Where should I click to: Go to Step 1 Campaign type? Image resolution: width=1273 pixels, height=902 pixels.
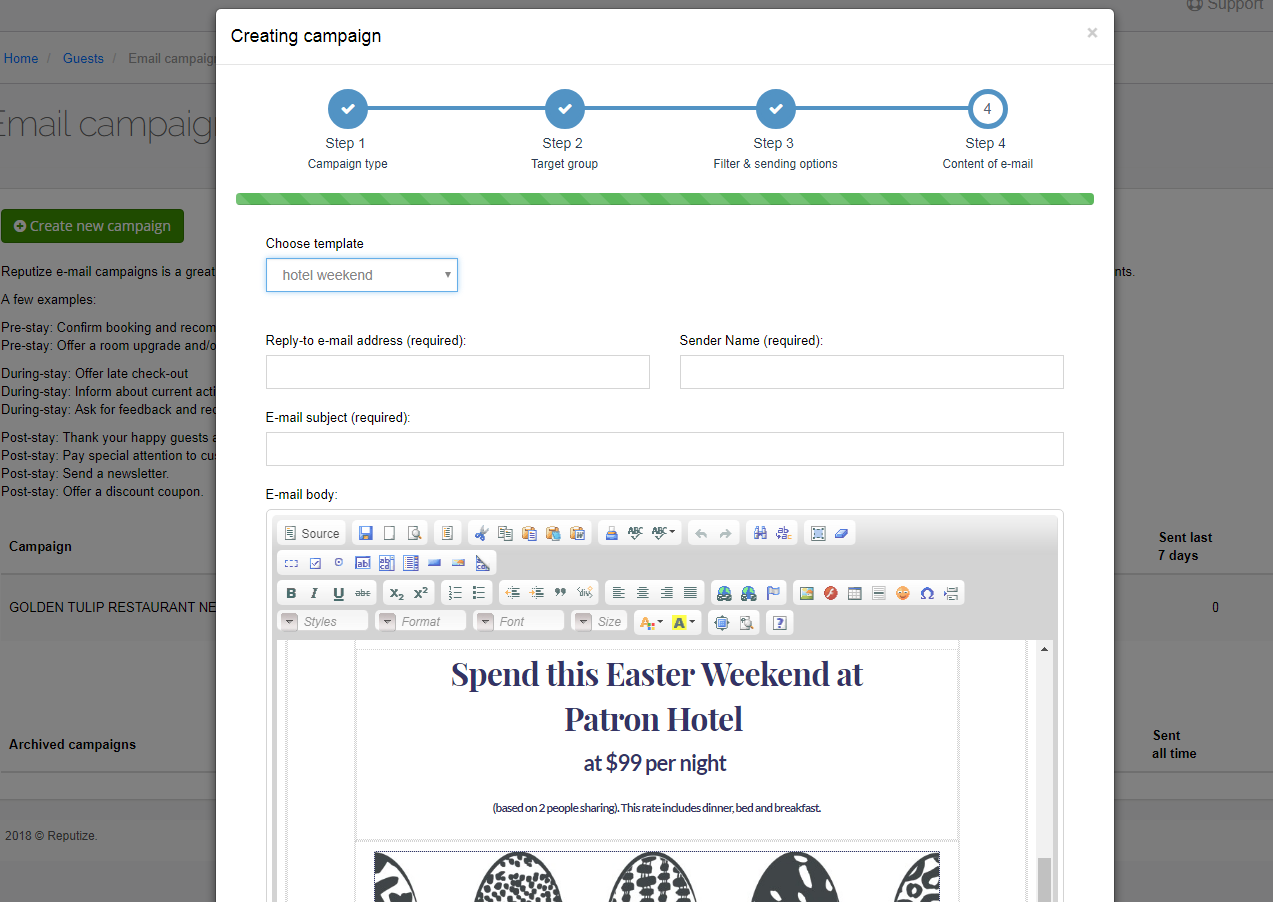tap(348, 109)
